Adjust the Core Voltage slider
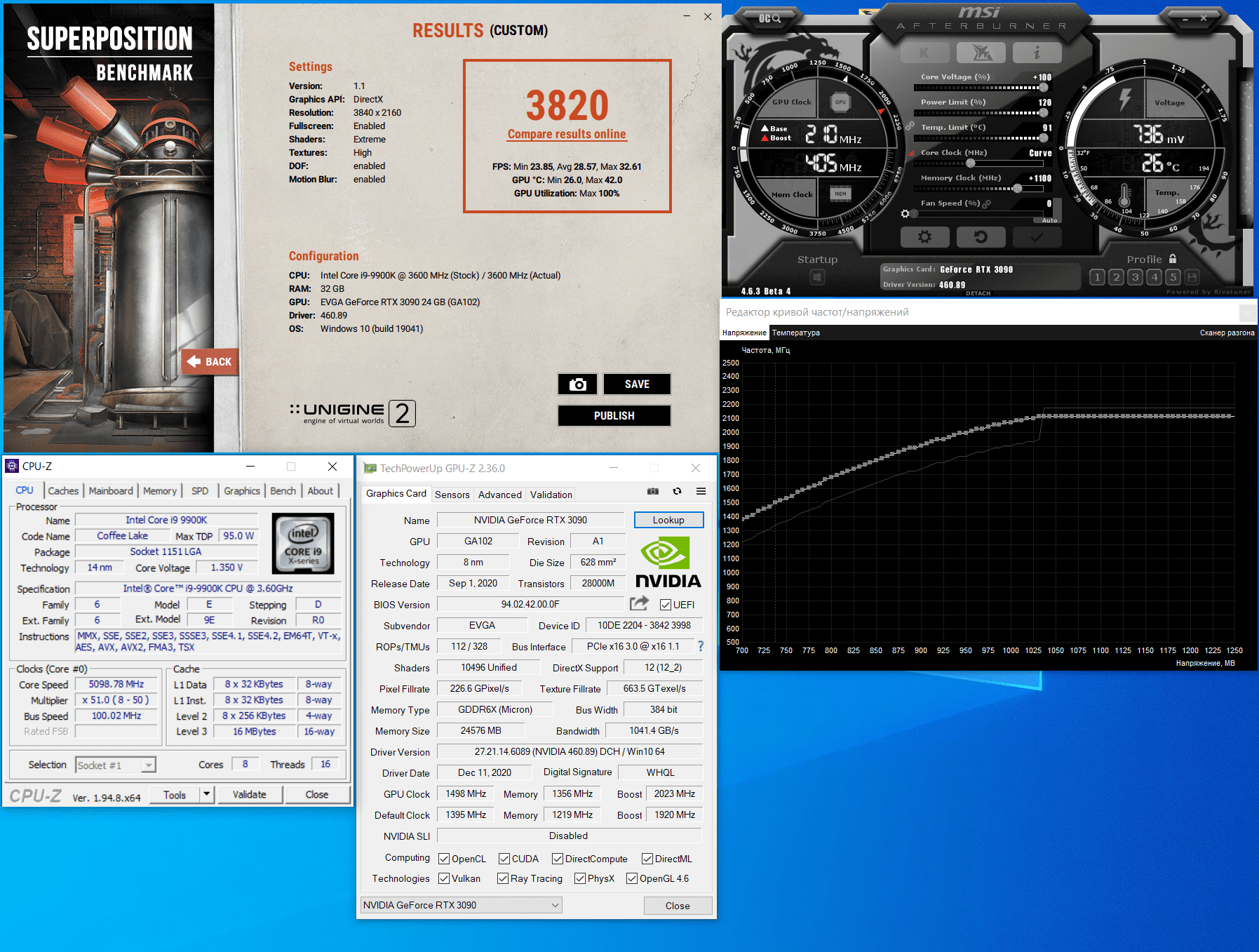The image size is (1259, 952). [980, 88]
